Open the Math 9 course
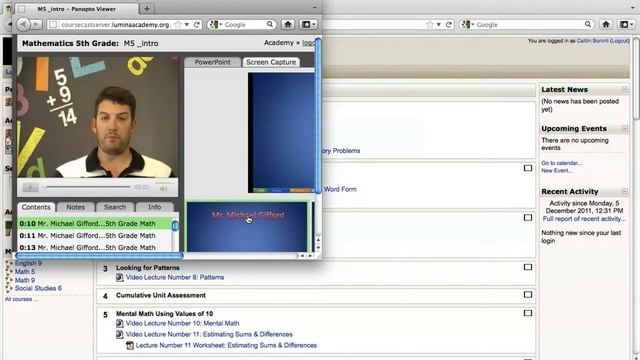This screenshot has height=360, width=640. point(25,280)
